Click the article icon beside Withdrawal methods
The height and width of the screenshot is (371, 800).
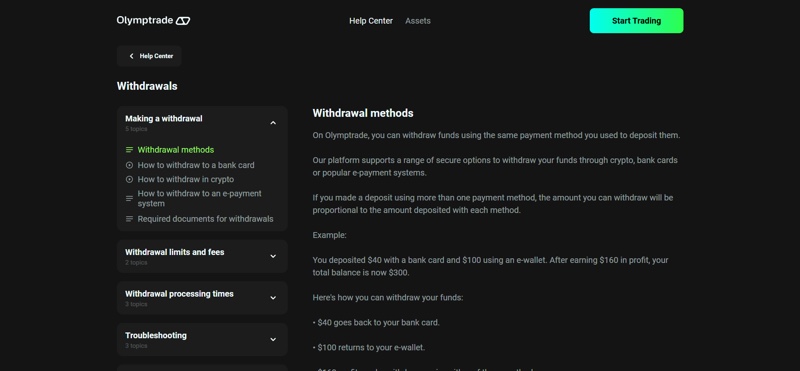[129, 150]
